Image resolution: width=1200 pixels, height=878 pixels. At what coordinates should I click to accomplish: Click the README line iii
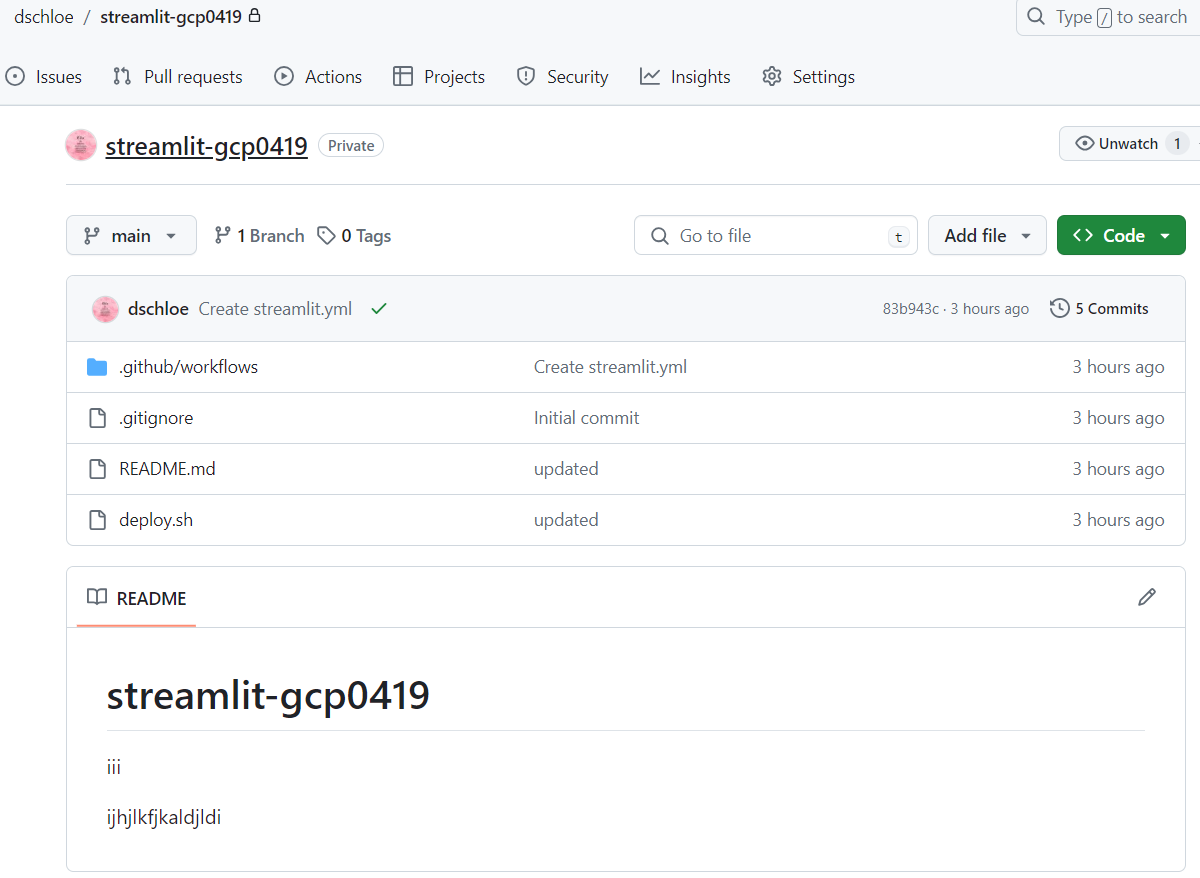tap(114, 767)
